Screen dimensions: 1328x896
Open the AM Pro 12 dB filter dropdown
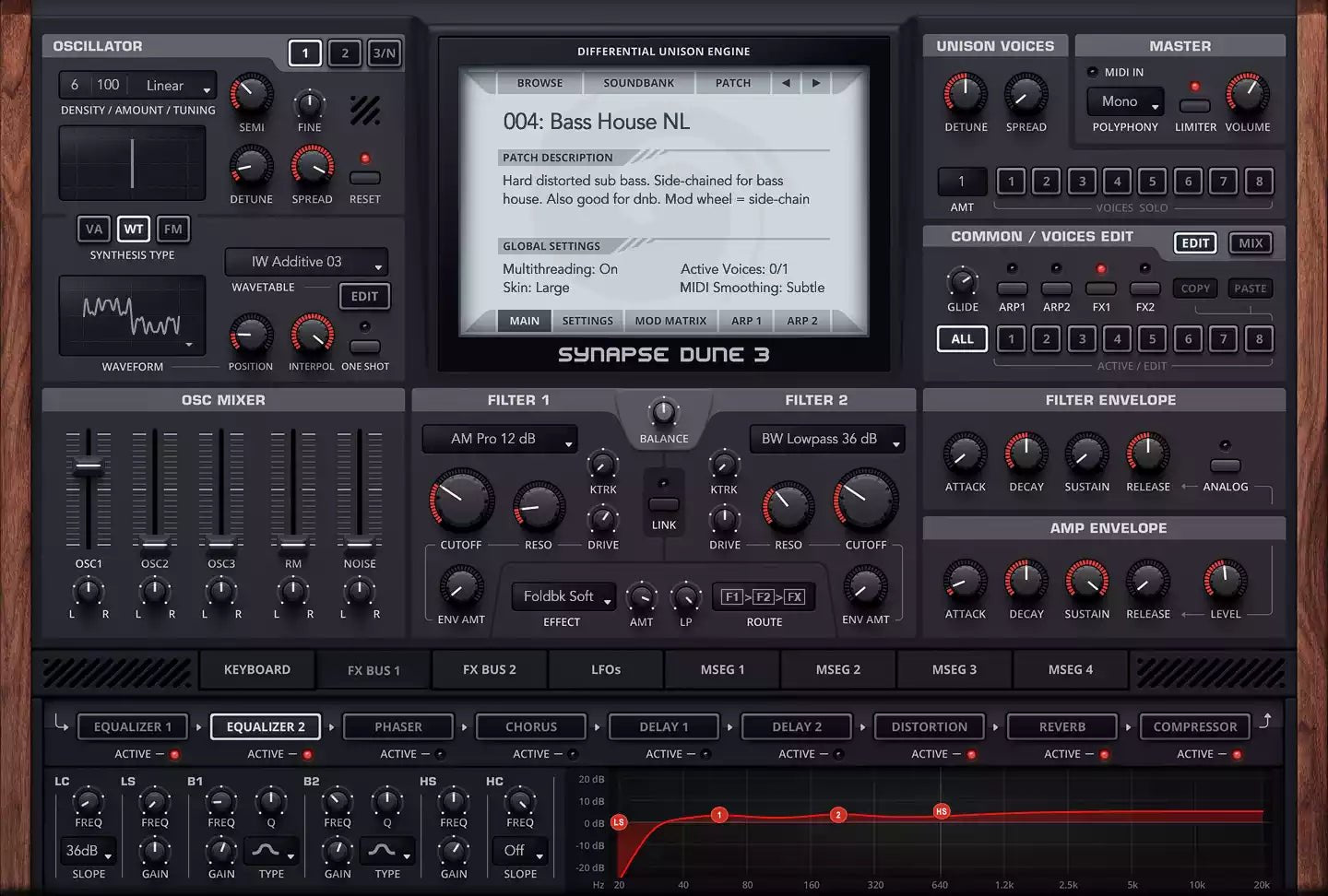500,439
